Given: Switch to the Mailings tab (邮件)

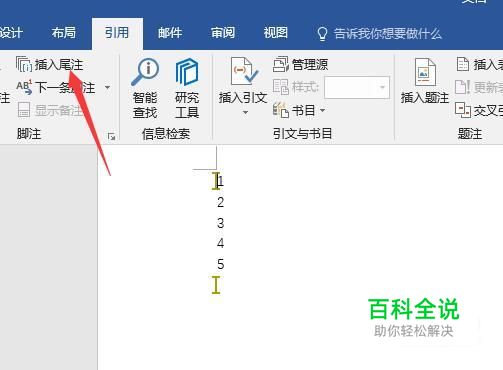Looking at the screenshot, I should point(170,33).
